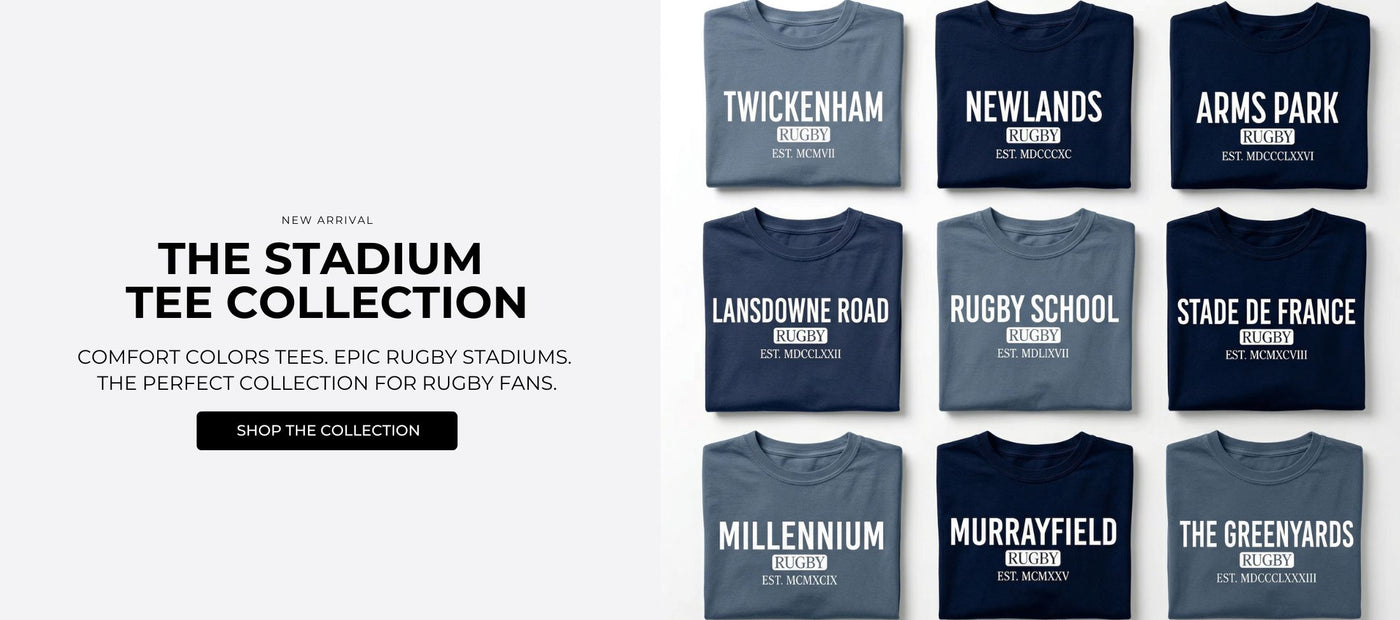Click EST. MCMXCIX on Millennium tee
The image size is (1400, 620).
(x=800, y=581)
